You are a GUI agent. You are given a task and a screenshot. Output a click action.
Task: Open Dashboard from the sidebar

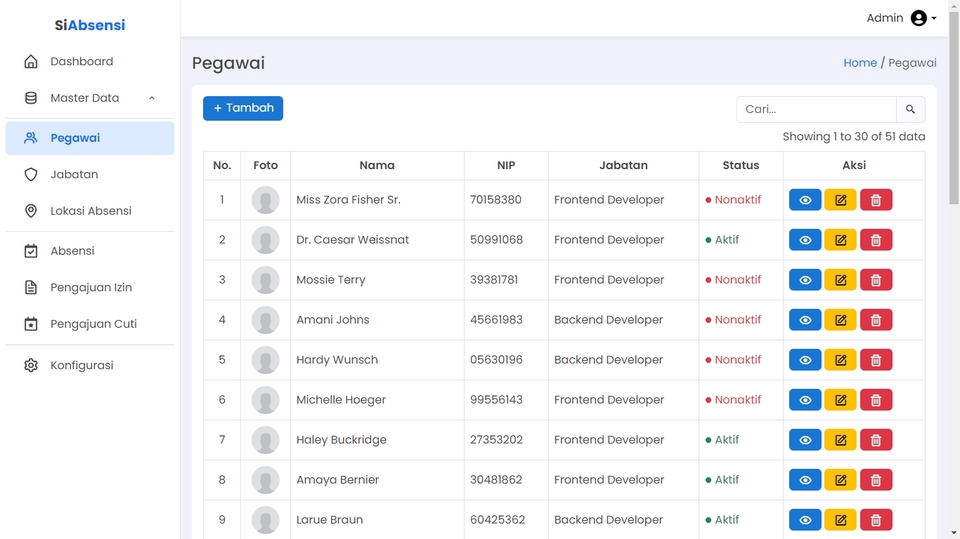point(81,62)
